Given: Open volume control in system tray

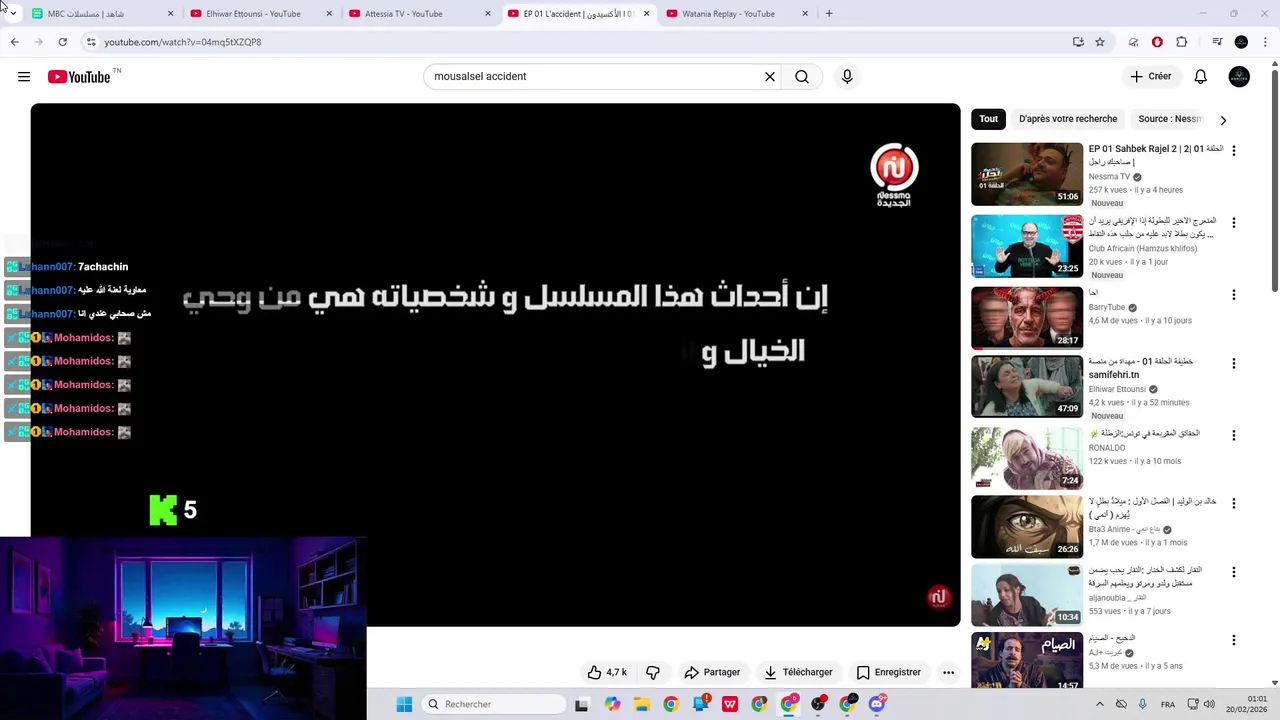Looking at the screenshot, I should (1209, 704).
